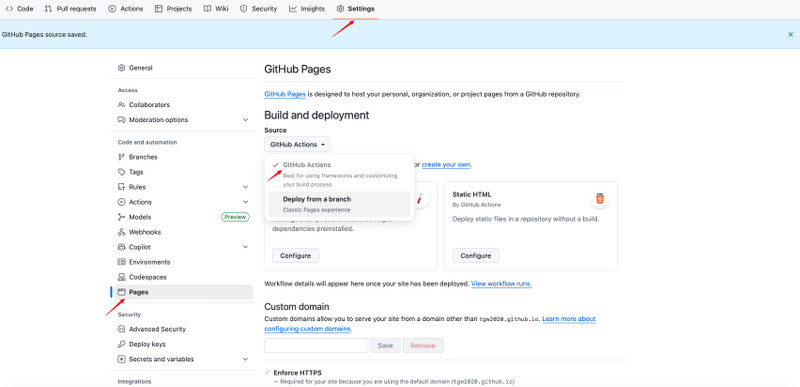Click the Moderation options comment icon

121,120
